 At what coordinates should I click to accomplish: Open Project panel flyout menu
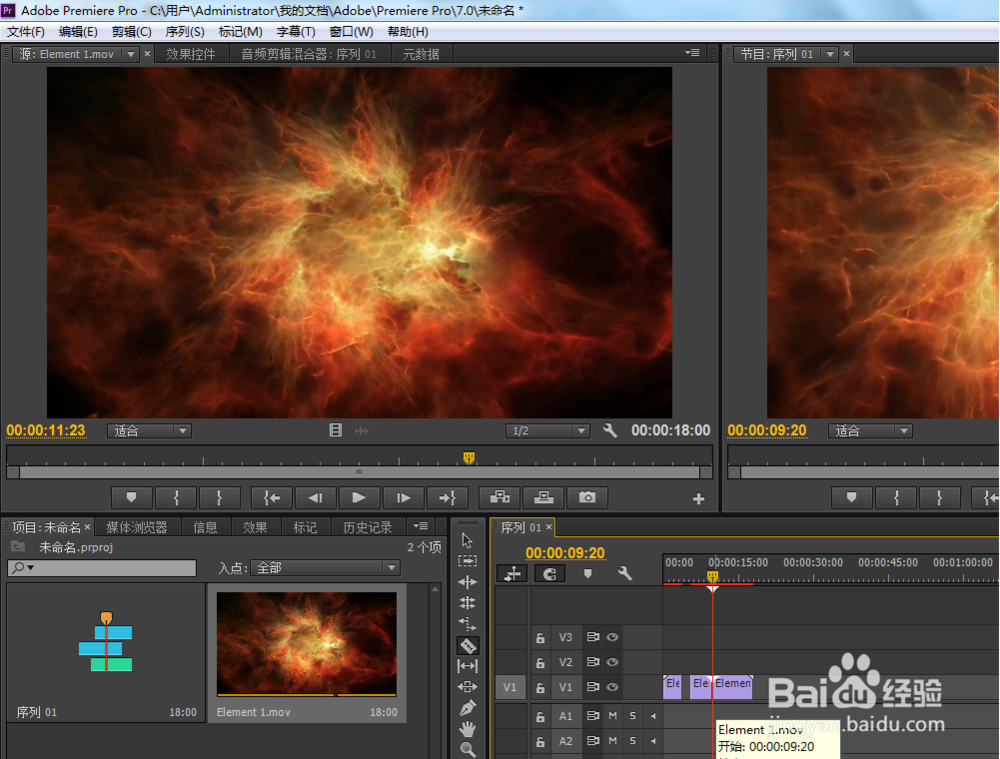(420, 526)
